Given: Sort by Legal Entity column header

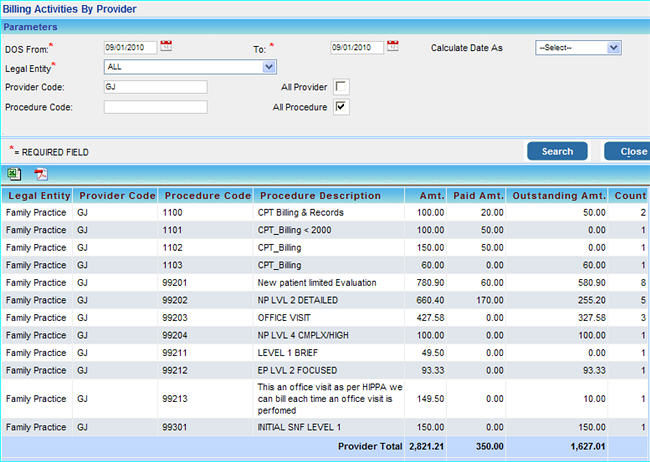Looking at the screenshot, I should click(39, 195).
